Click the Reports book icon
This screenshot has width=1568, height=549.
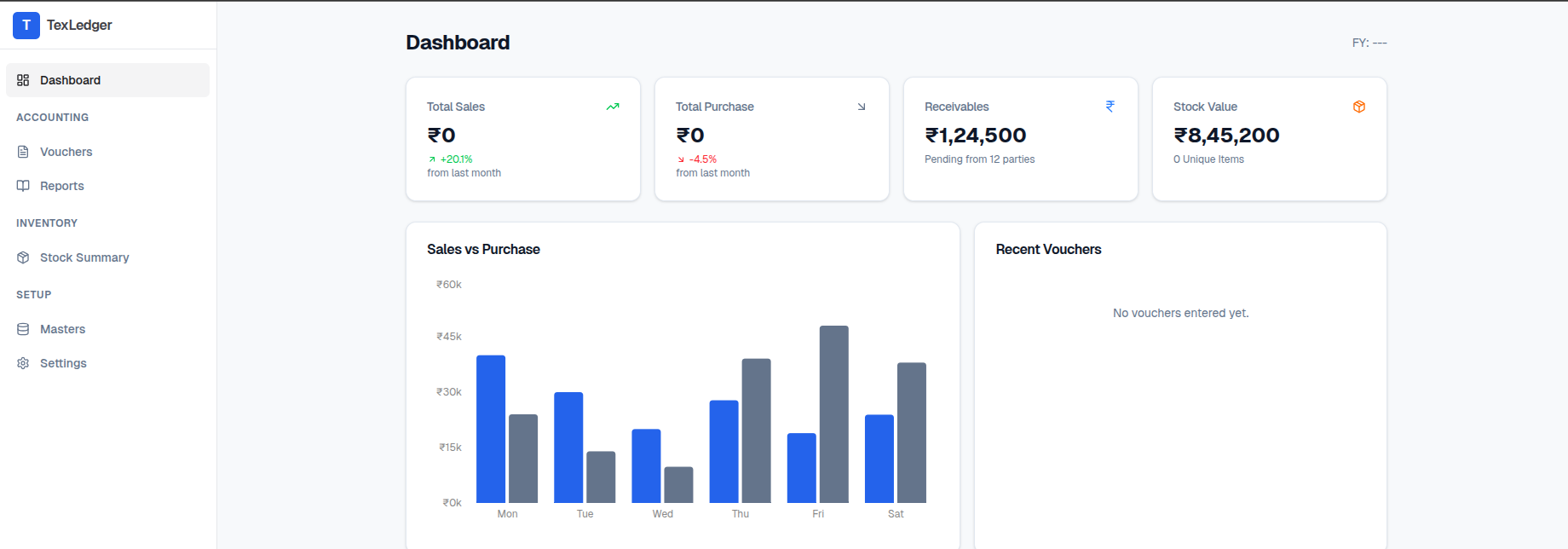click(x=23, y=186)
